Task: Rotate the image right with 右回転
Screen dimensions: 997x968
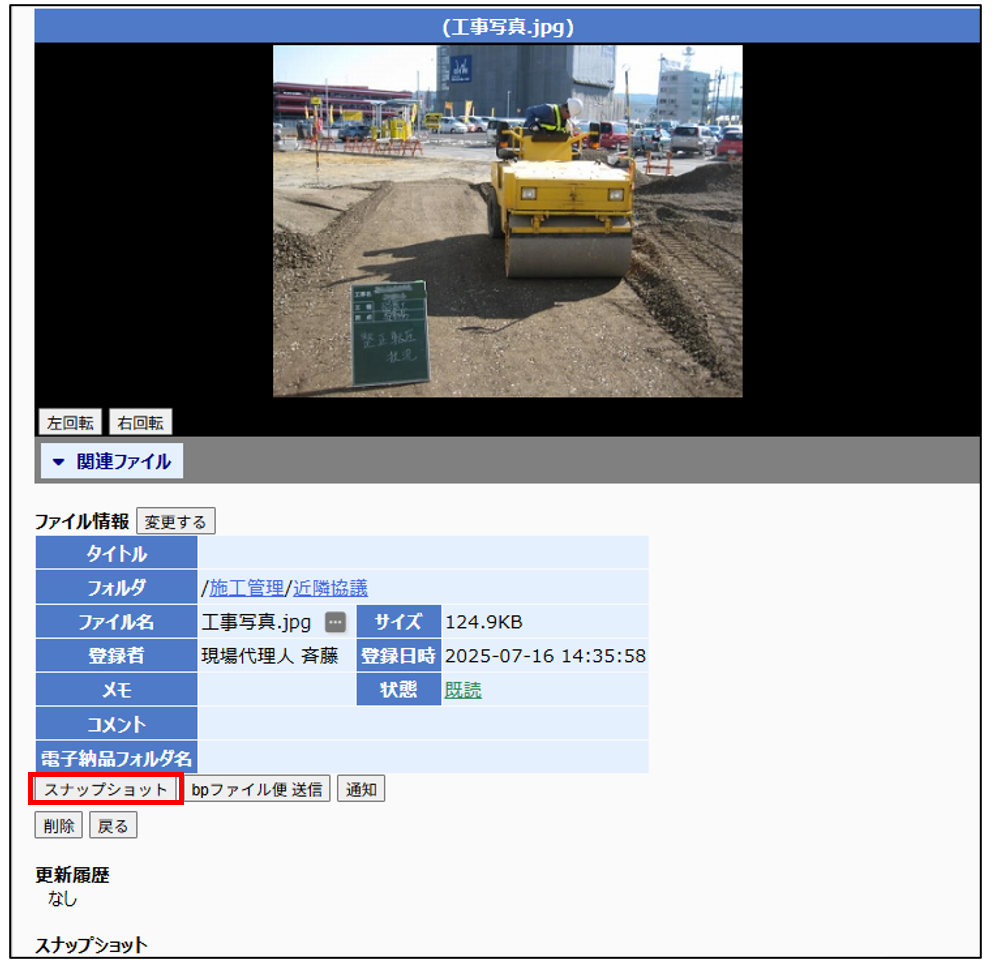Action: point(140,423)
